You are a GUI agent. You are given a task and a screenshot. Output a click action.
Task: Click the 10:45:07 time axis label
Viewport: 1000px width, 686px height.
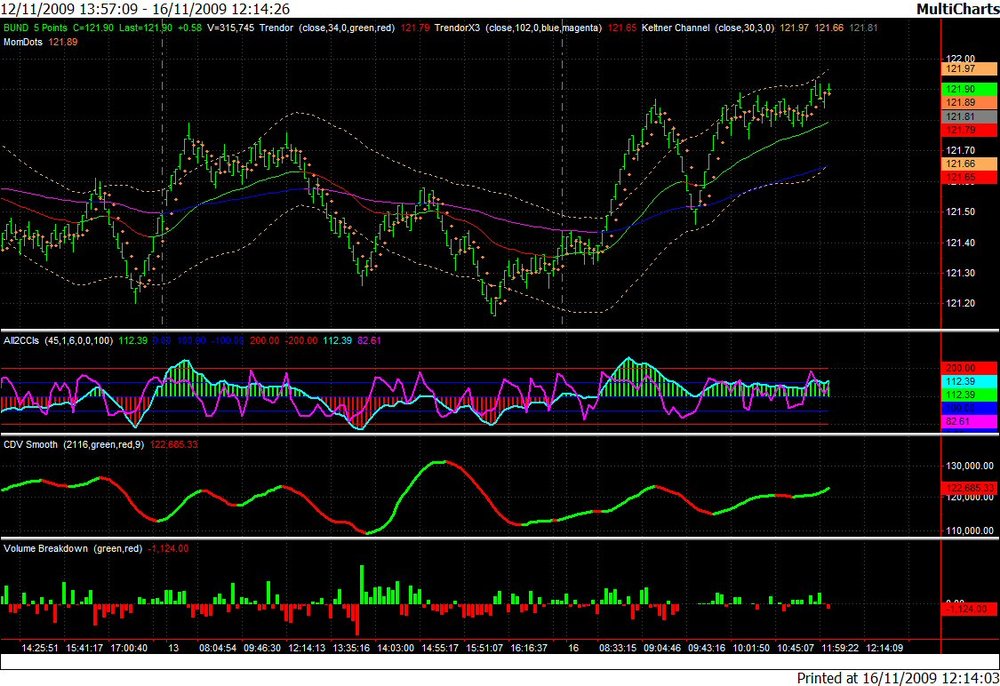pos(795,648)
